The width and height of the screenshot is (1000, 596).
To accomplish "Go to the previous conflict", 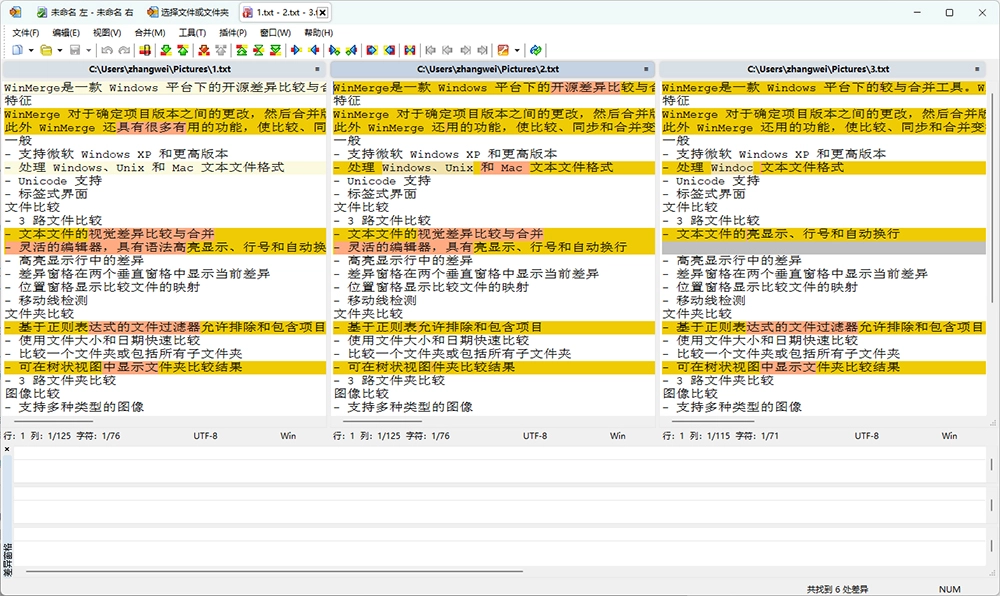I will click(x=221, y=50).
